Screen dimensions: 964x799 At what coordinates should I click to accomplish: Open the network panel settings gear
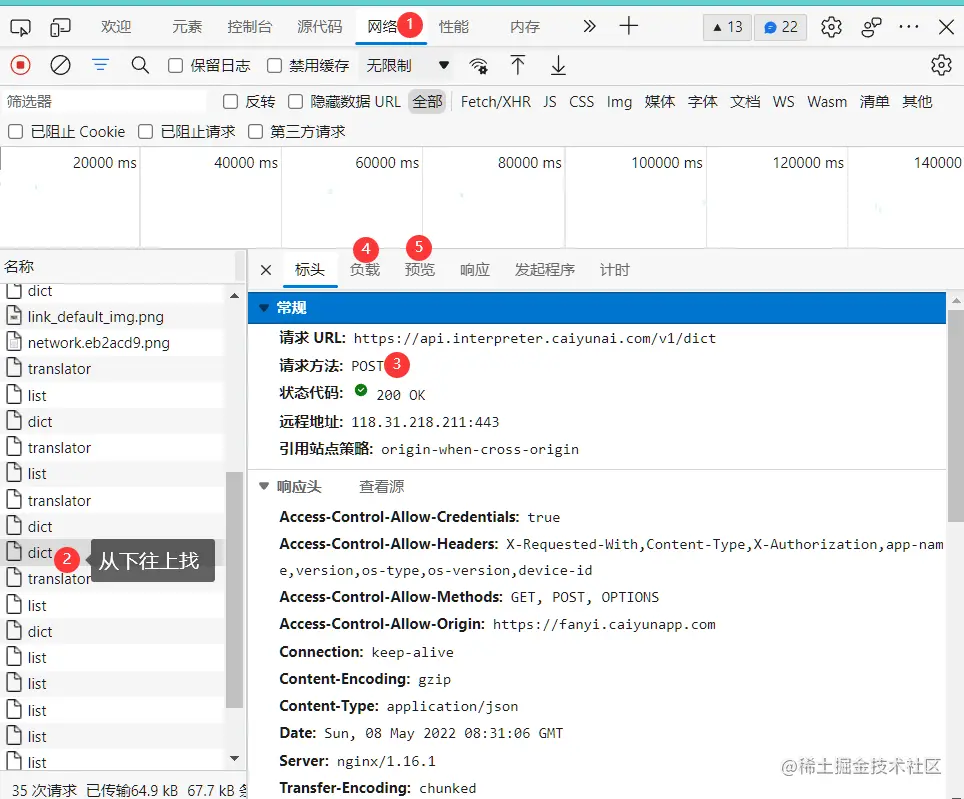pyautogui.click(x=941, y=65)
